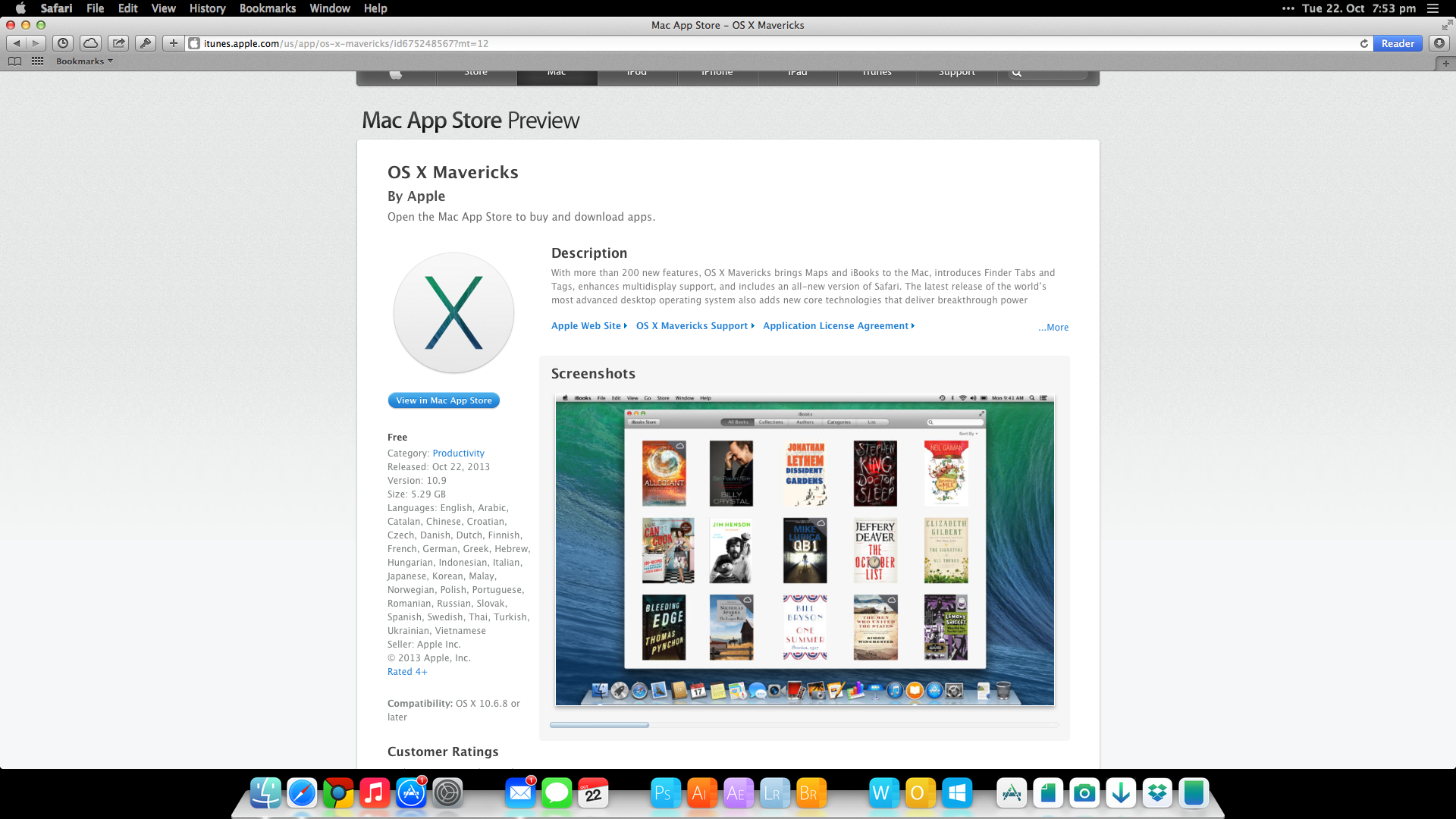Open the Edit menu
This screenshot has height=819, width=1456.
128,8
